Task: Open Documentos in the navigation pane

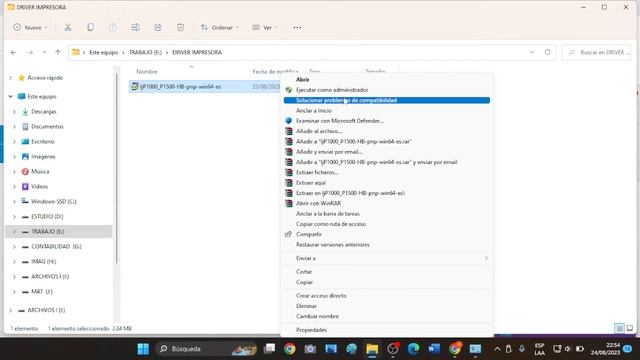Action: click(x=47, y=127)
